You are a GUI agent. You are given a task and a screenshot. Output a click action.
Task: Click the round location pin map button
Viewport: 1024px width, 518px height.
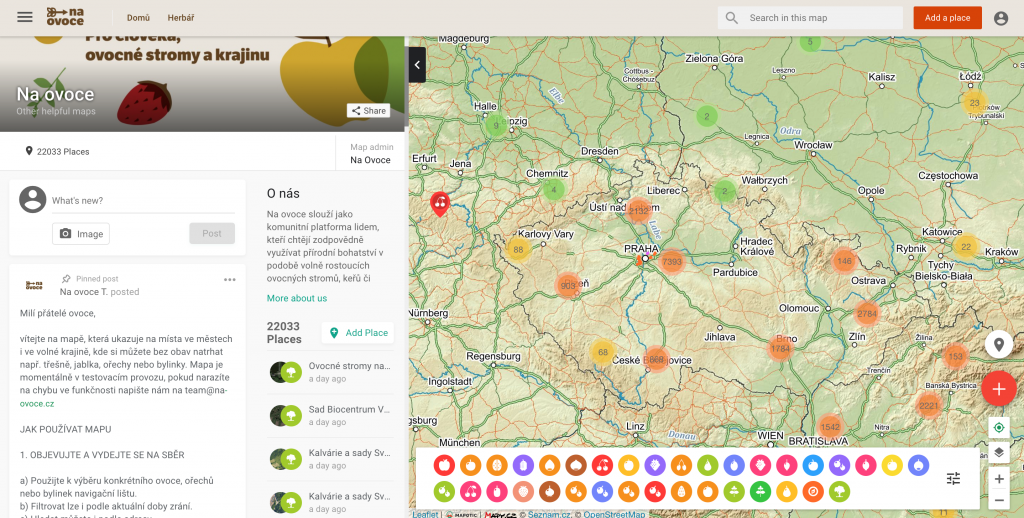(999, 344)
